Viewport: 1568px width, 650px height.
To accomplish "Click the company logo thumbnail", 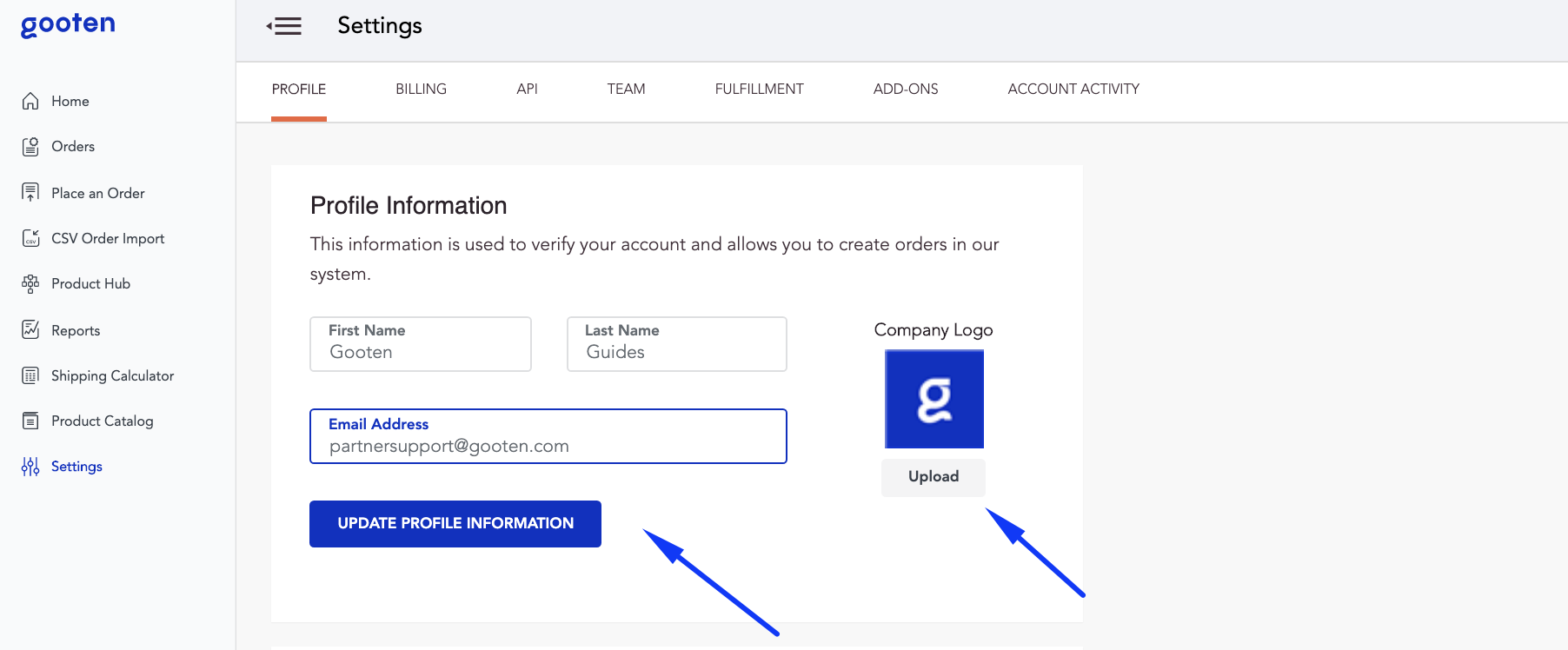I will 933,399.
